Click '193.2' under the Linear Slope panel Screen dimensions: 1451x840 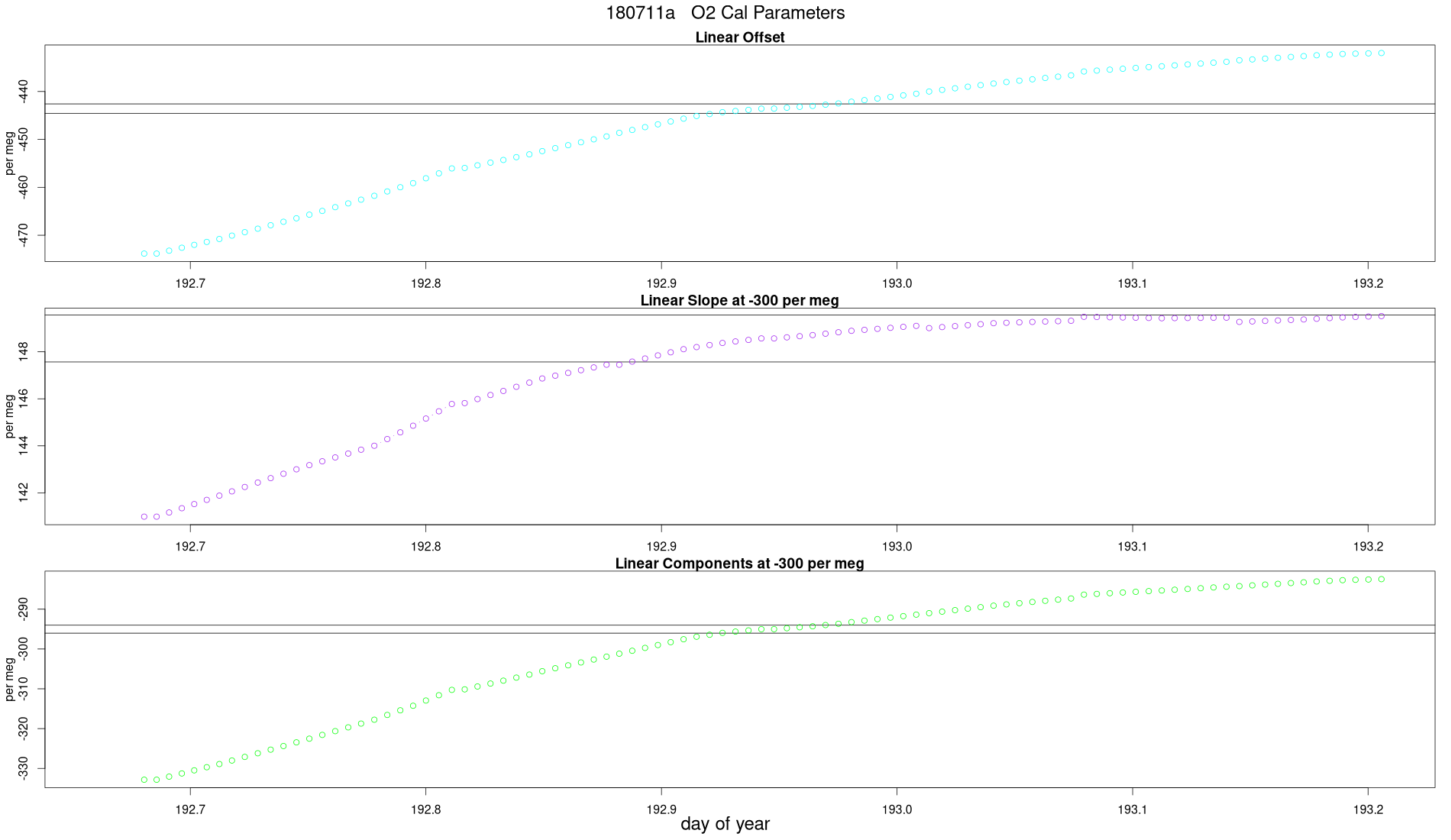pos(1368,547)
